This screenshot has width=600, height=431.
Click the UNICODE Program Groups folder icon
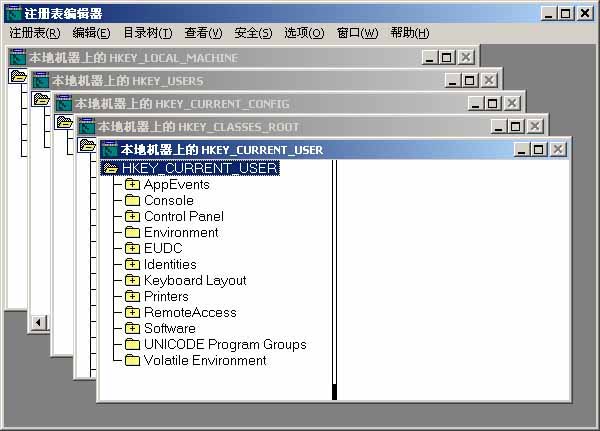coord(132,345)
